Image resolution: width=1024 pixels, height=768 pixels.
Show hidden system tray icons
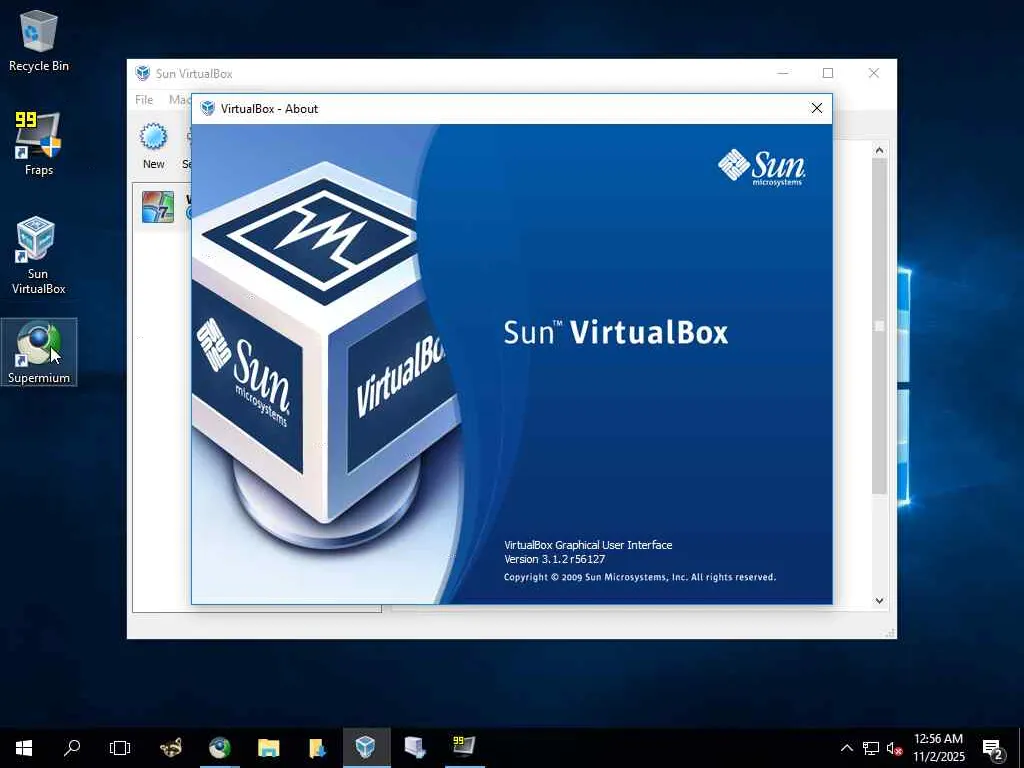point(846,748)
